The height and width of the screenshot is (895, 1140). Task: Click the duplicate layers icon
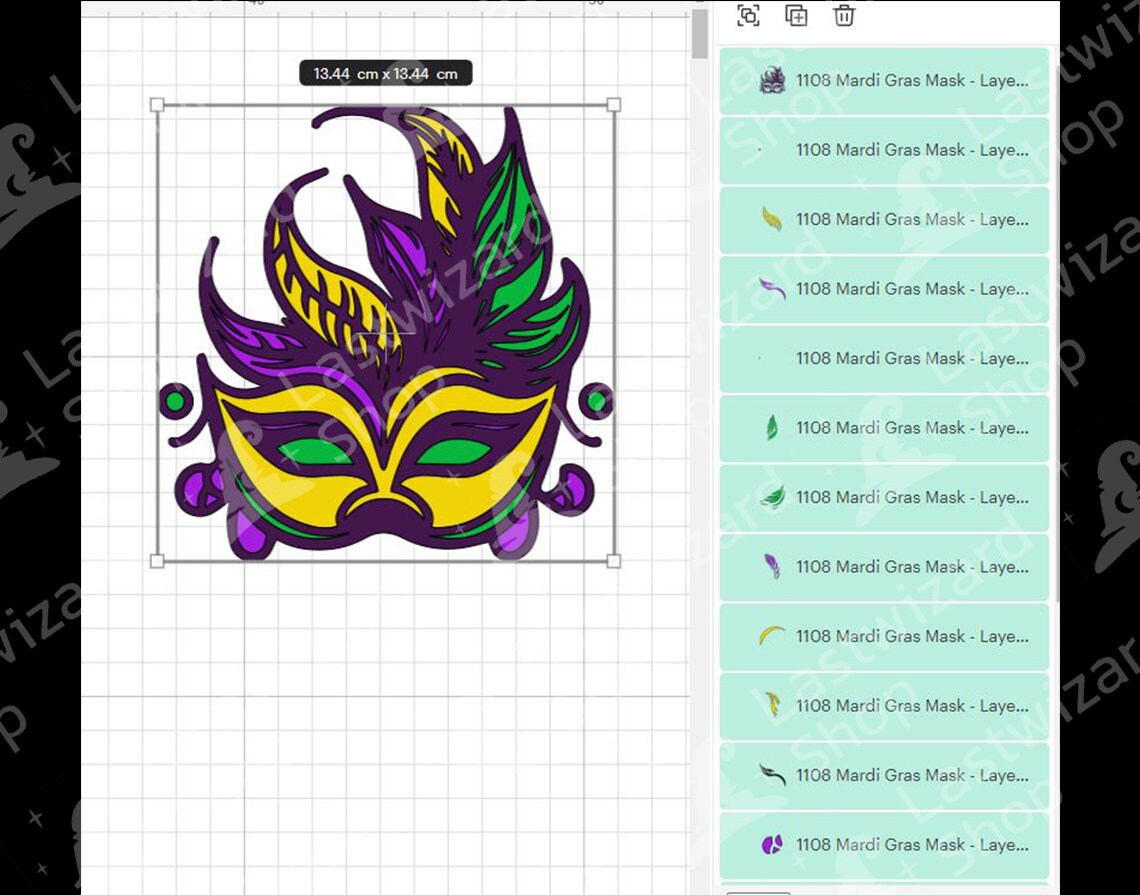[x=796, y=16]
